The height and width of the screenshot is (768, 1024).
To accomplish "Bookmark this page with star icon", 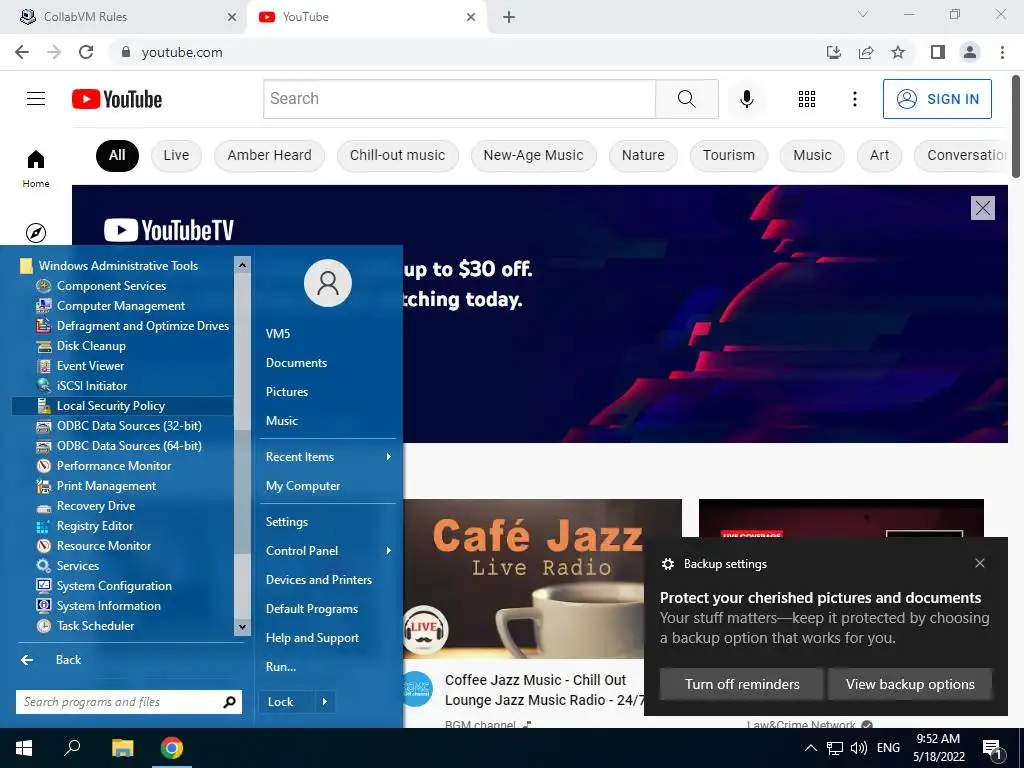I will tap(898, 52).
